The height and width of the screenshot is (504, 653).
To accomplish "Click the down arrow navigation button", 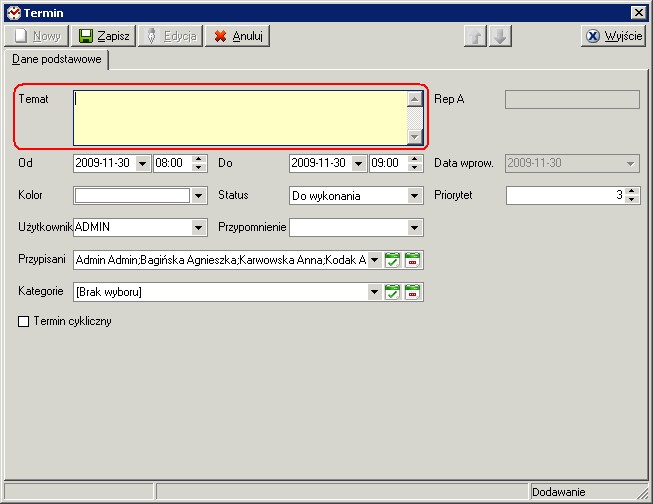I will [x=501, y=36].
